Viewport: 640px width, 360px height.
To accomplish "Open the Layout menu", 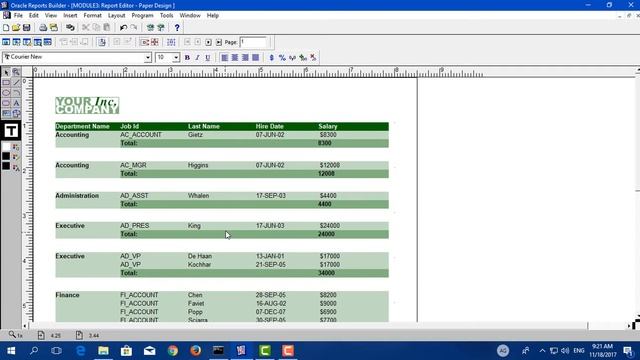I will [116, 16].
